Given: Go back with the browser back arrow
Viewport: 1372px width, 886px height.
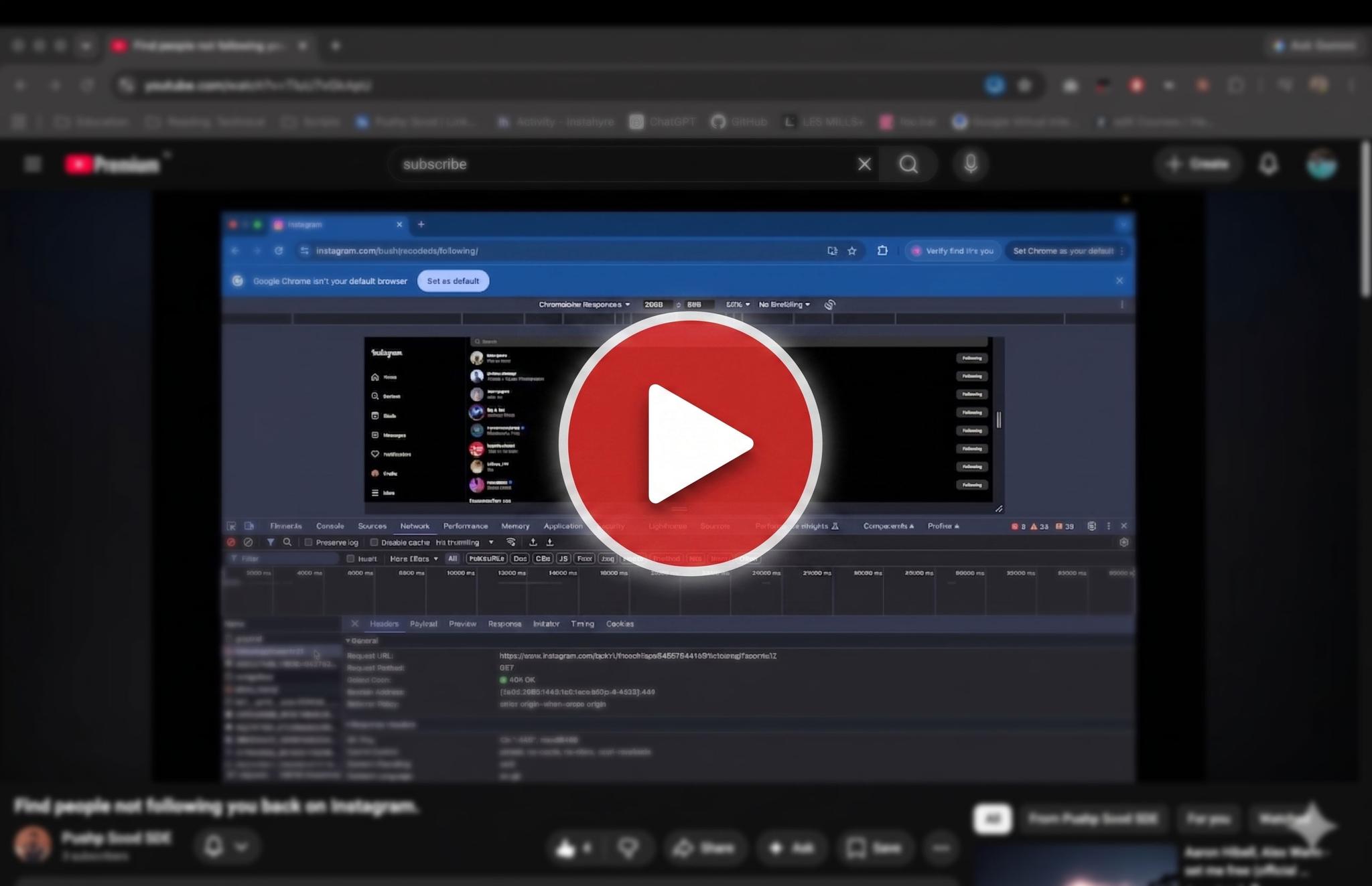Looking at the screenshot, I should tap(21, 85).
